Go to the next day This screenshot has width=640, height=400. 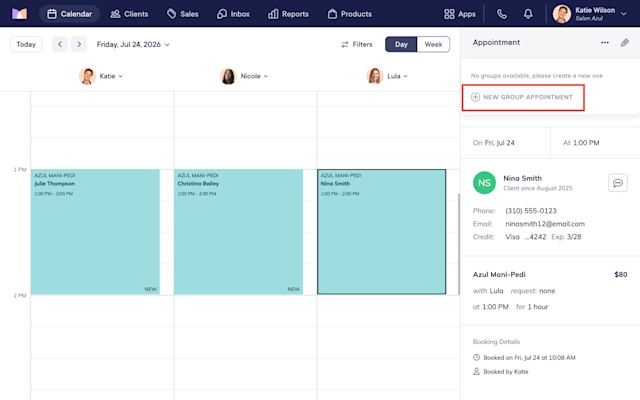tap(79, 44)
